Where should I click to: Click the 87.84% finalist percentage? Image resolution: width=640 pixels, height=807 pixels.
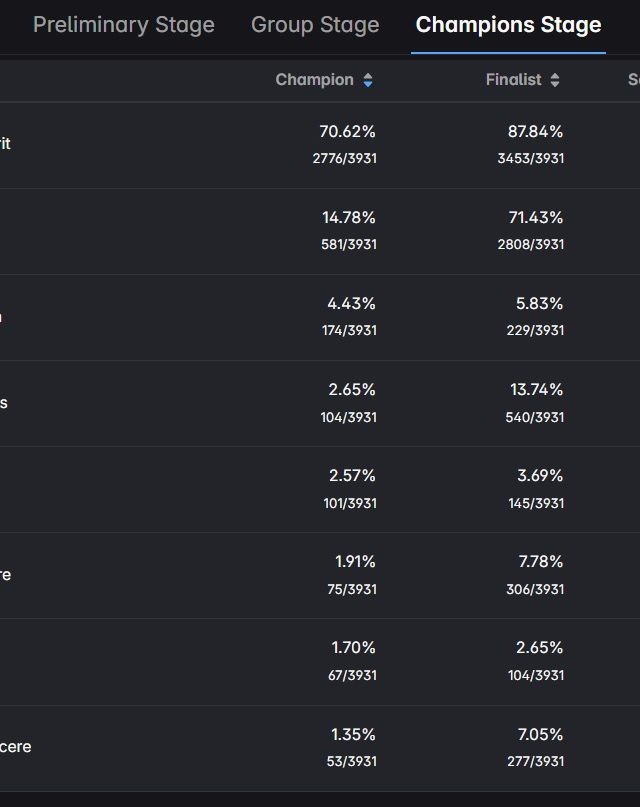point(535,132)
